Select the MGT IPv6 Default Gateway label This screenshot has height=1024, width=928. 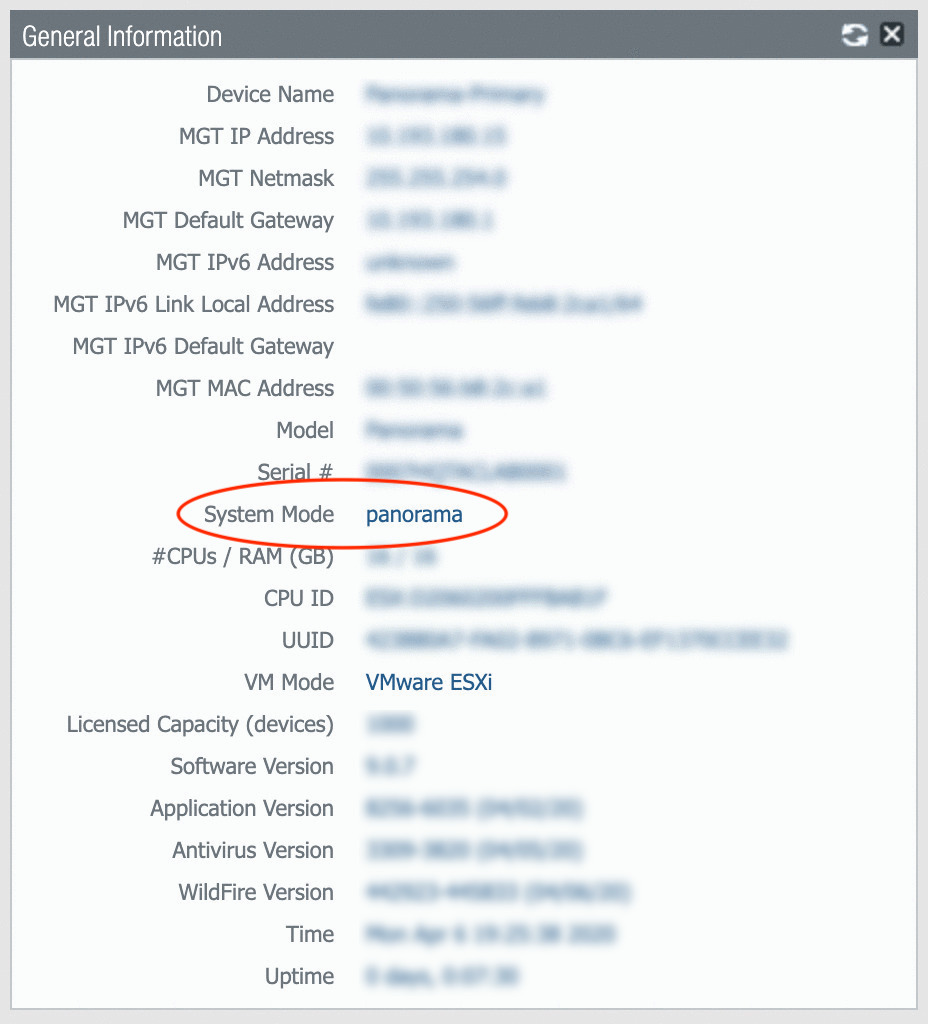(x=203, y=347)
